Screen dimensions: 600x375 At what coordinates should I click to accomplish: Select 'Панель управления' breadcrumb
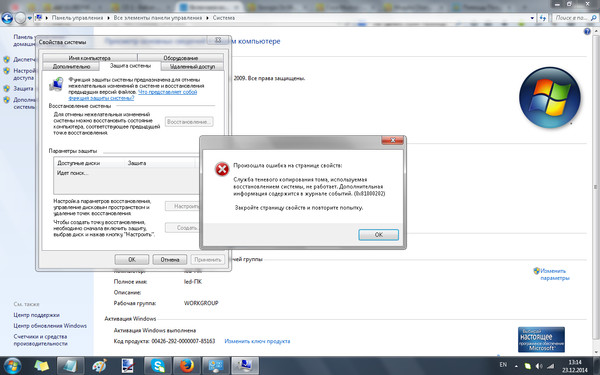[x=77, y=18]
